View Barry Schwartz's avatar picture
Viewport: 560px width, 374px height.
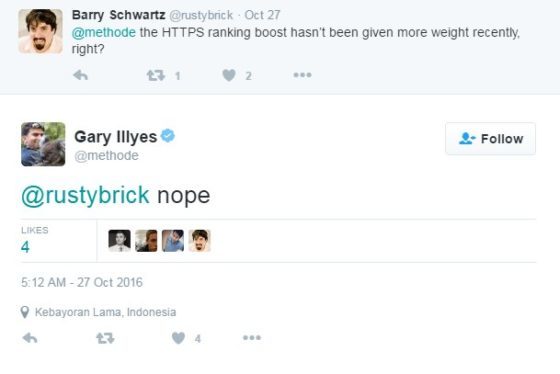pyautogui.click(x=40, y=31)
